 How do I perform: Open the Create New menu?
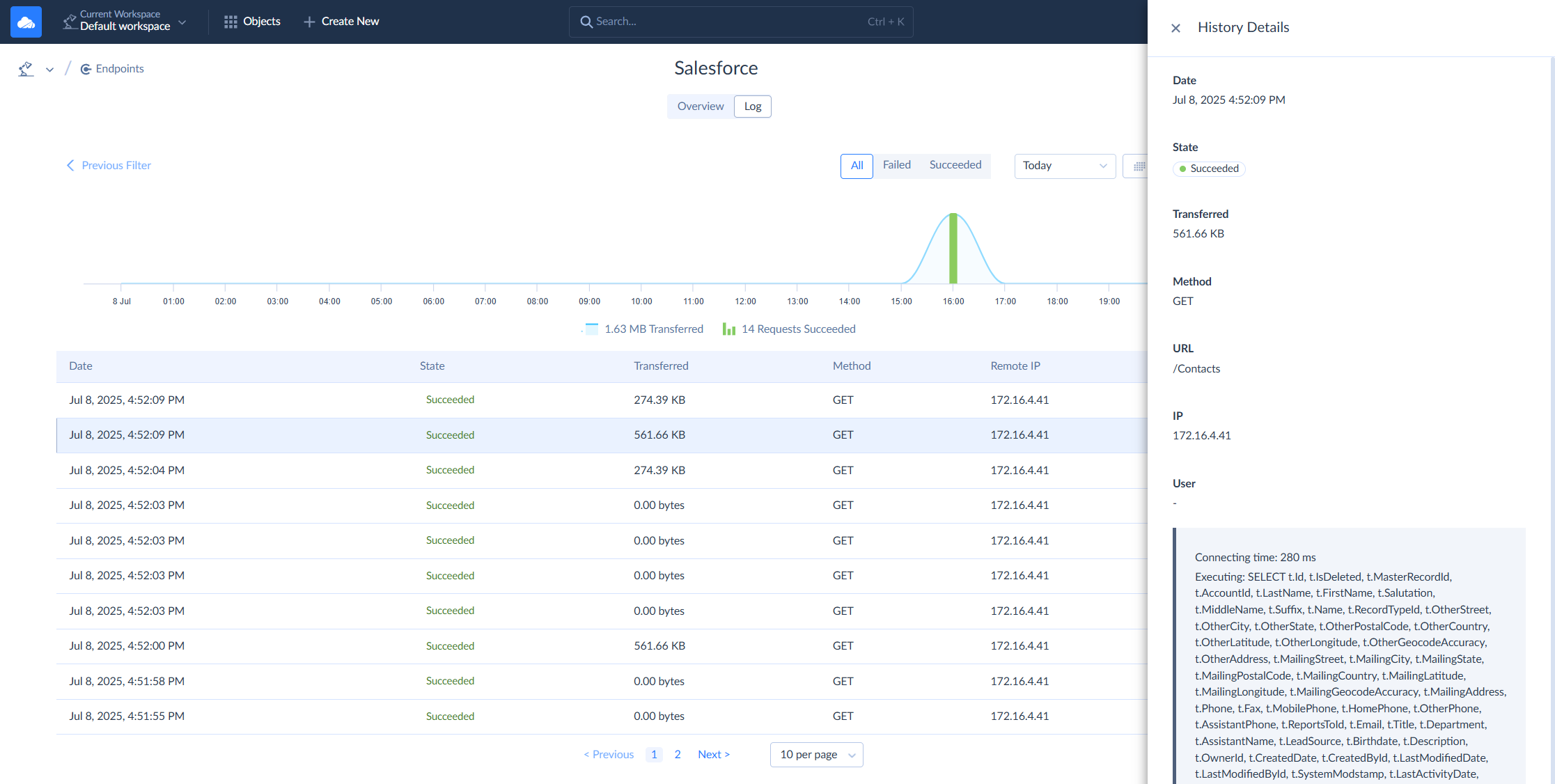tap(341, 22)
